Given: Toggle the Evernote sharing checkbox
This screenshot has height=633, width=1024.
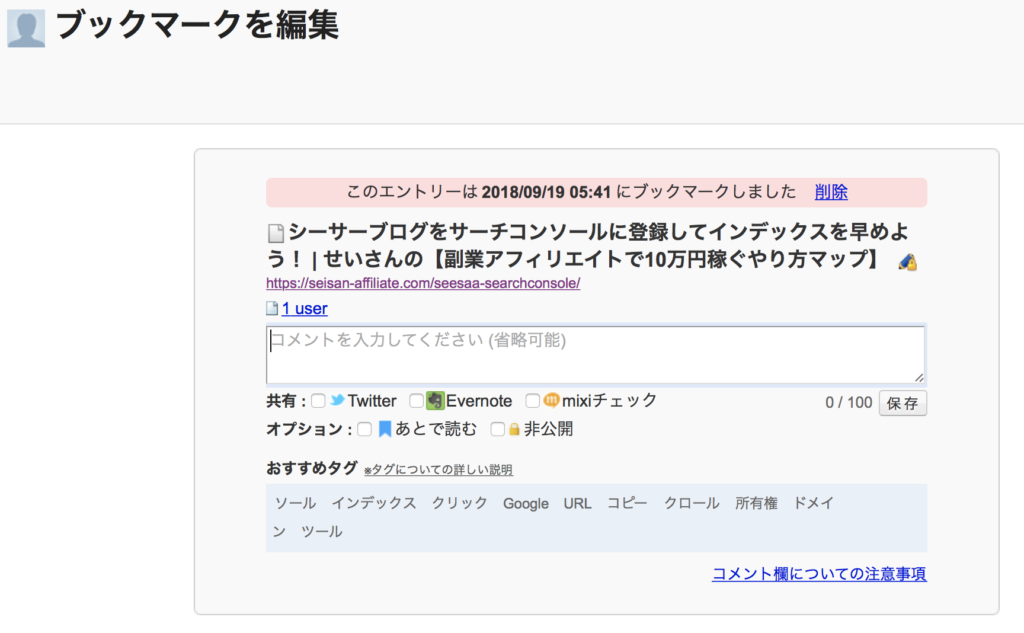Looking at the screenshot, I should pyautogui.click(x=416, y=400).
